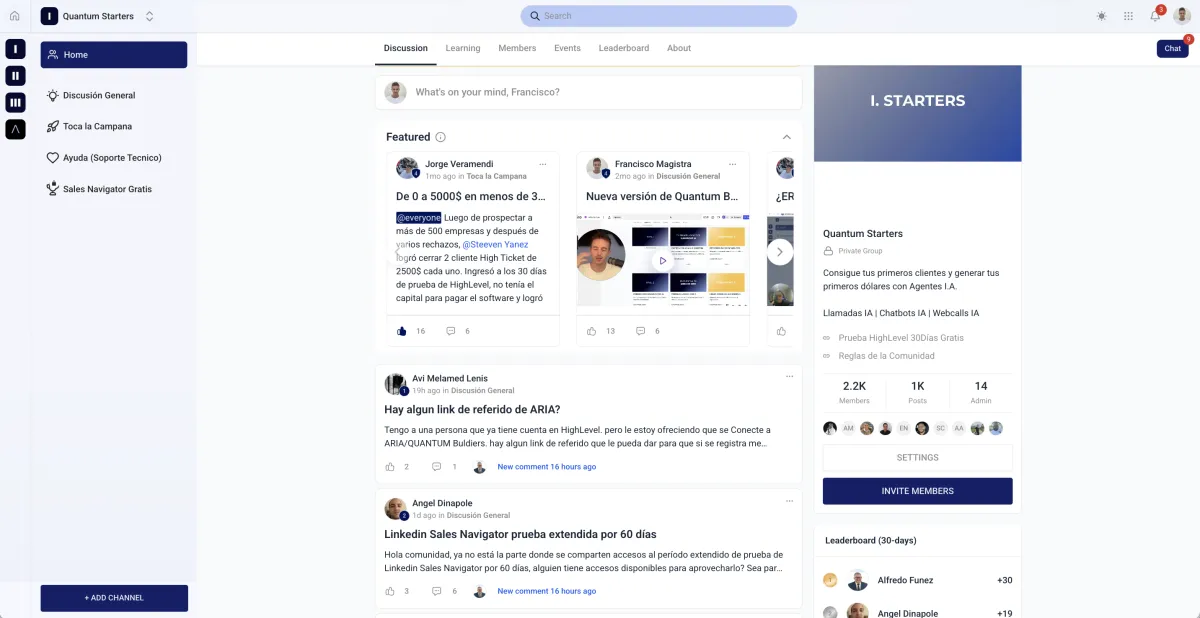Switch to the Events tab
Screen dimensions: 1200x618
tap(567, 48)
